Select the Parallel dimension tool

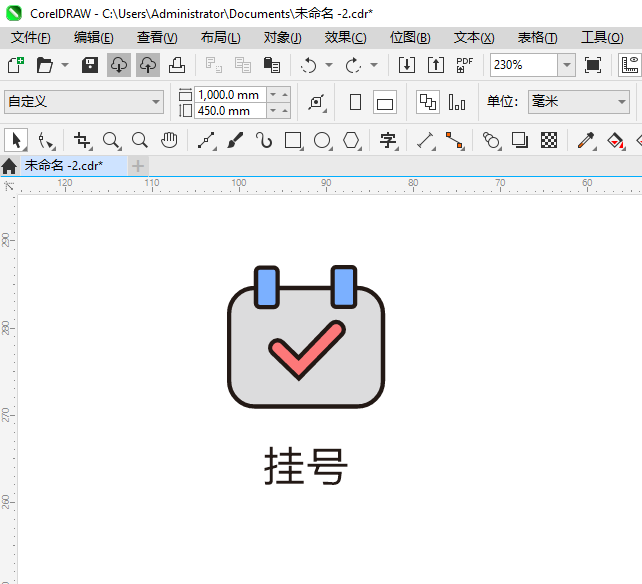click(x=425, y=140)
